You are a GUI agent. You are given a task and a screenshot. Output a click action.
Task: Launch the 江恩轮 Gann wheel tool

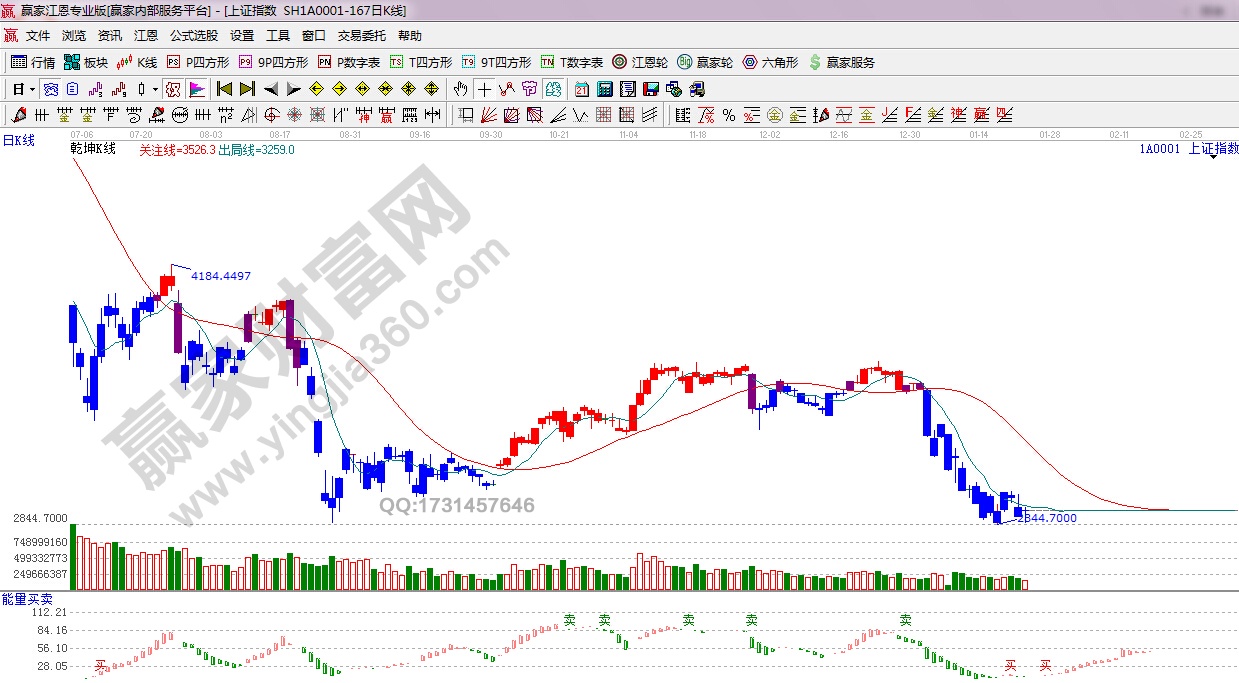pyautogui.click(x=640, y=62)
